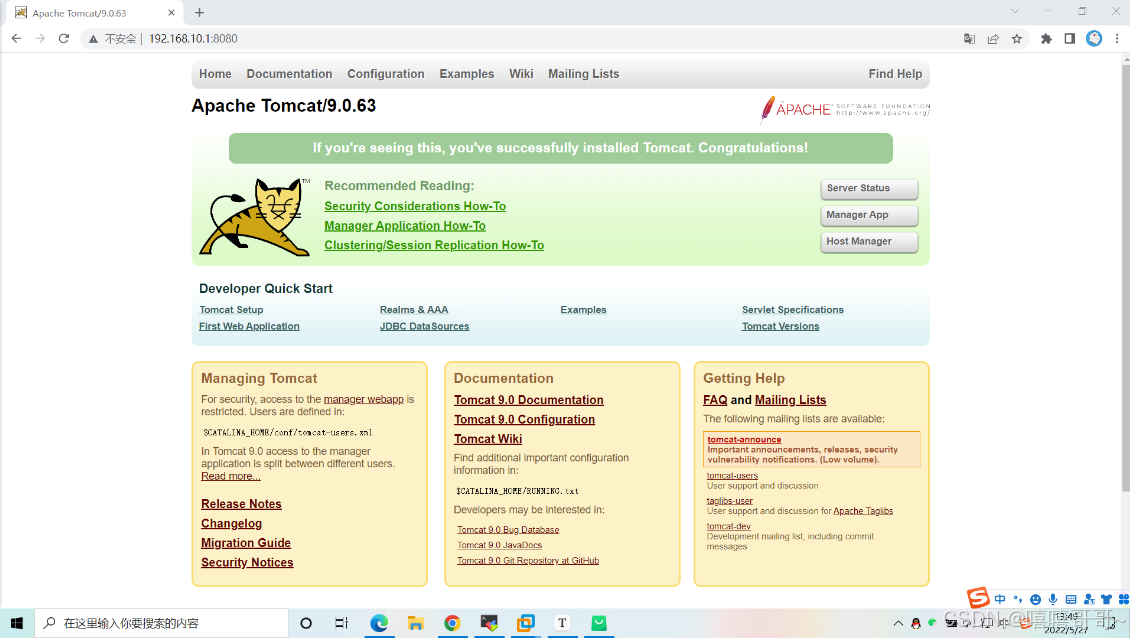
Task: Open Examples in the nav bar
Action: point(466,74)
